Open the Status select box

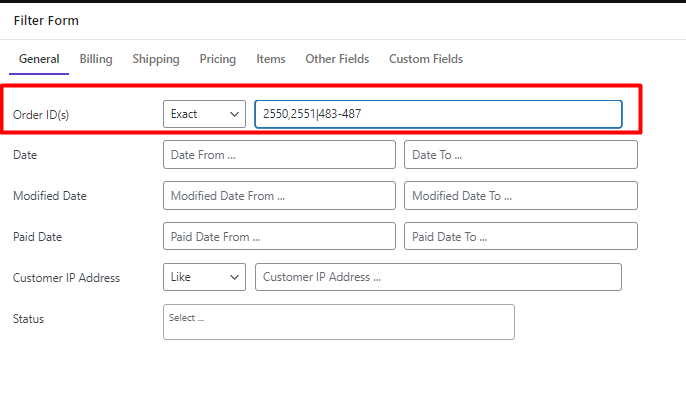339,322
